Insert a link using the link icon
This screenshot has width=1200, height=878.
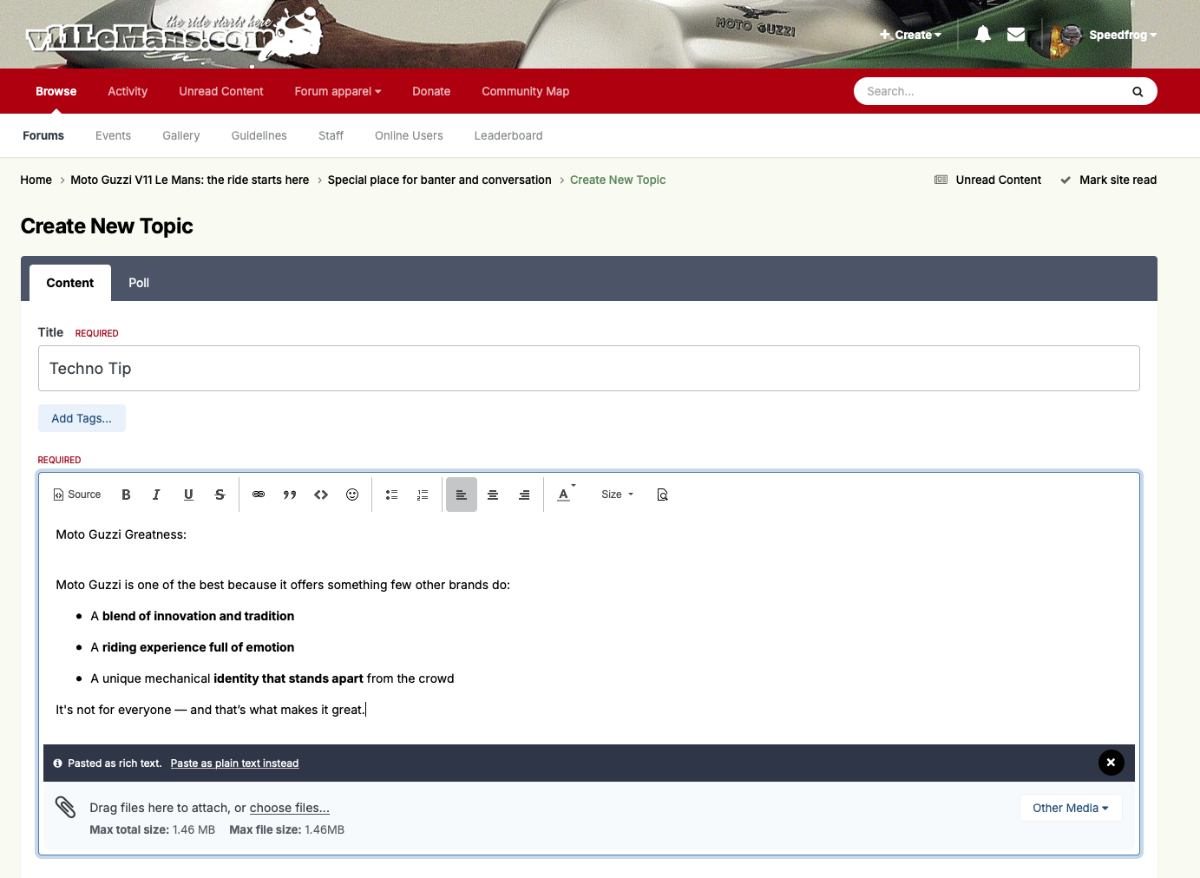(x=259, y=495)
